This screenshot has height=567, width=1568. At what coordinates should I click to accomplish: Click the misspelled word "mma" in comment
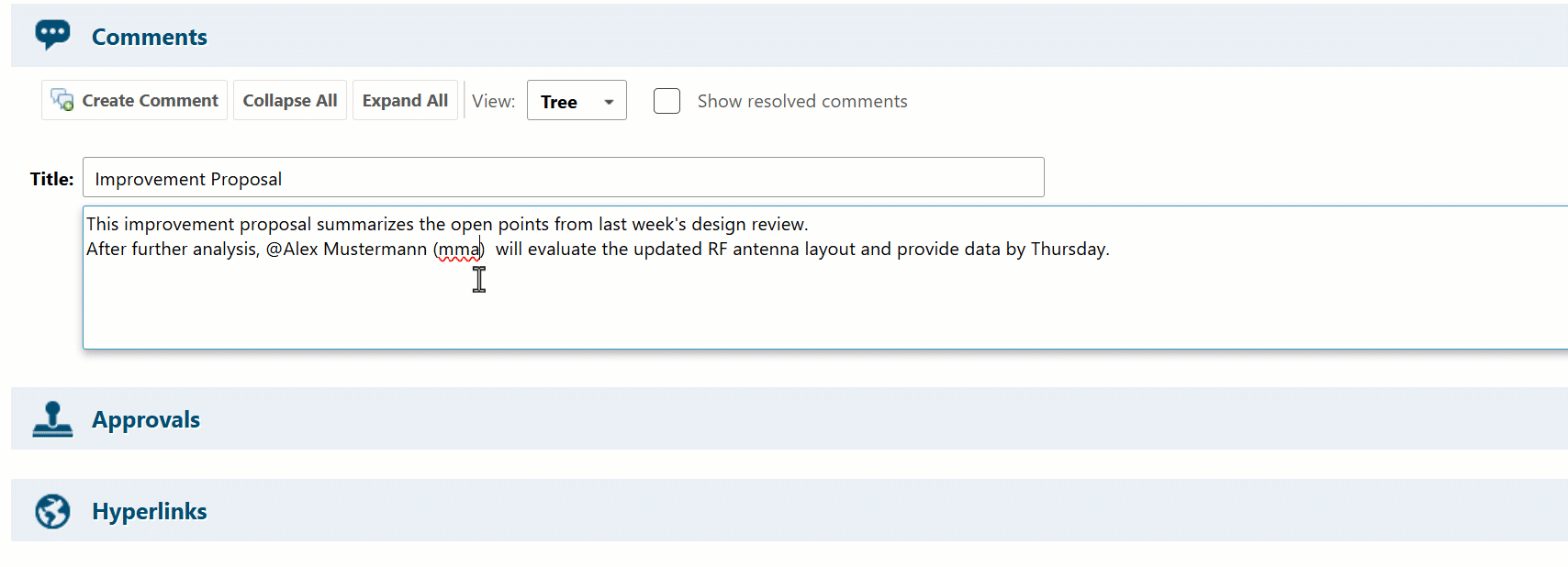point(458,250)
